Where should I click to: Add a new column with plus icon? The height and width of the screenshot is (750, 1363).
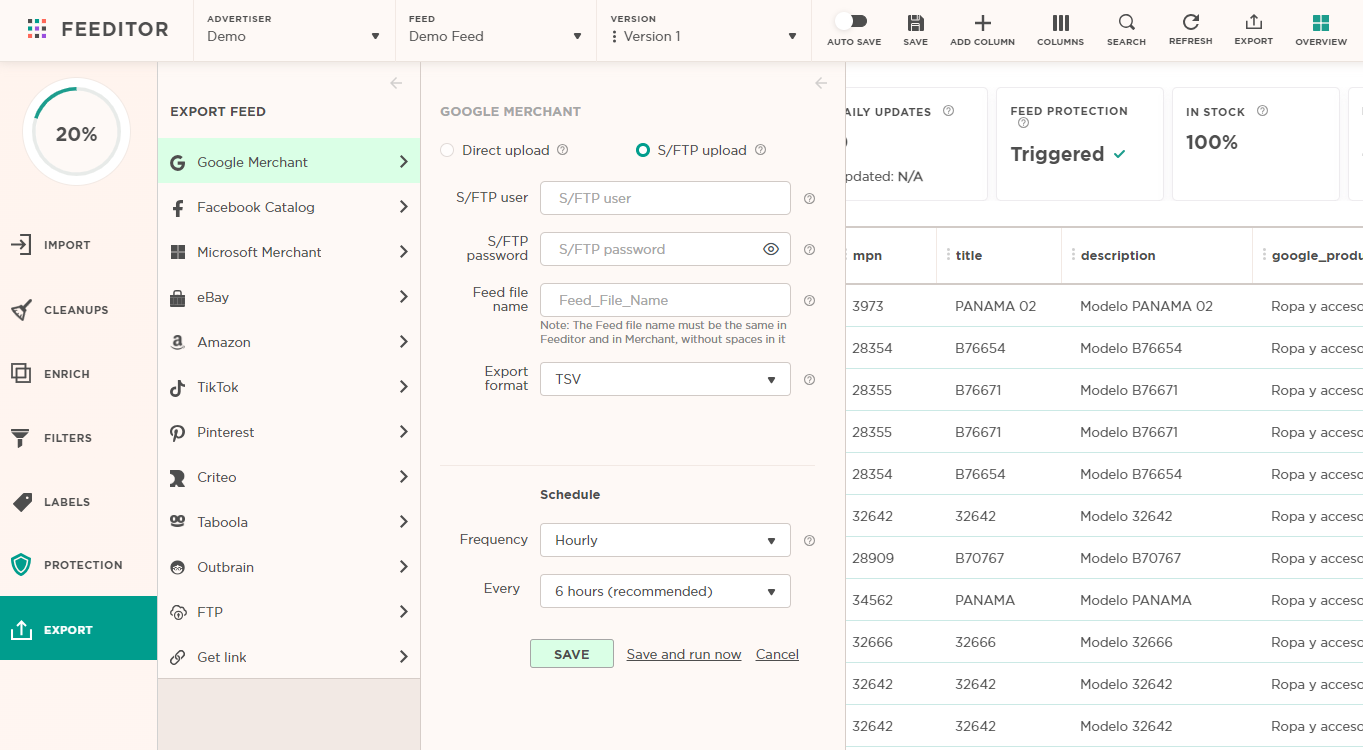(983, 23)
